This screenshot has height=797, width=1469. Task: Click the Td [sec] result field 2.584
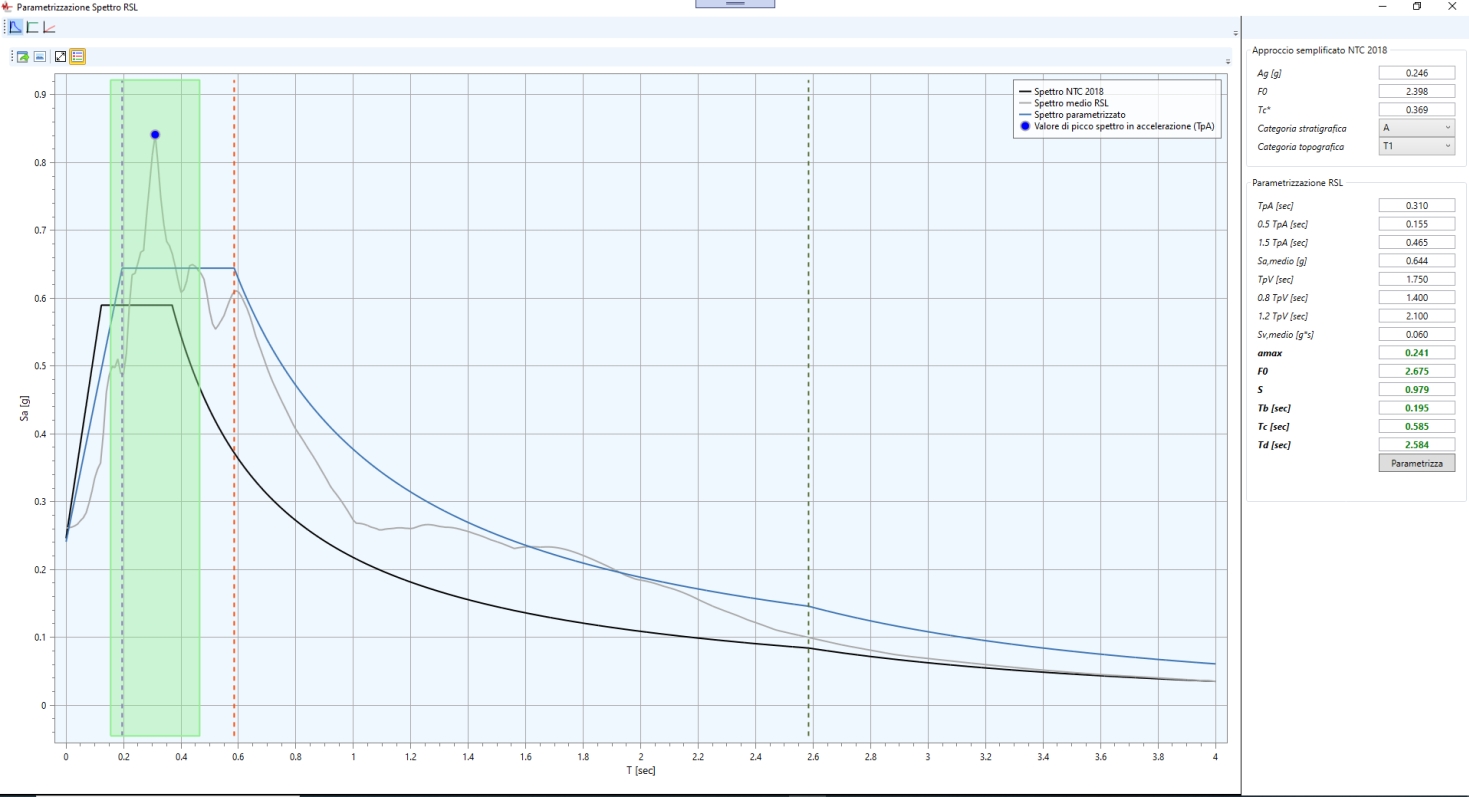[x=1417, y=445]
